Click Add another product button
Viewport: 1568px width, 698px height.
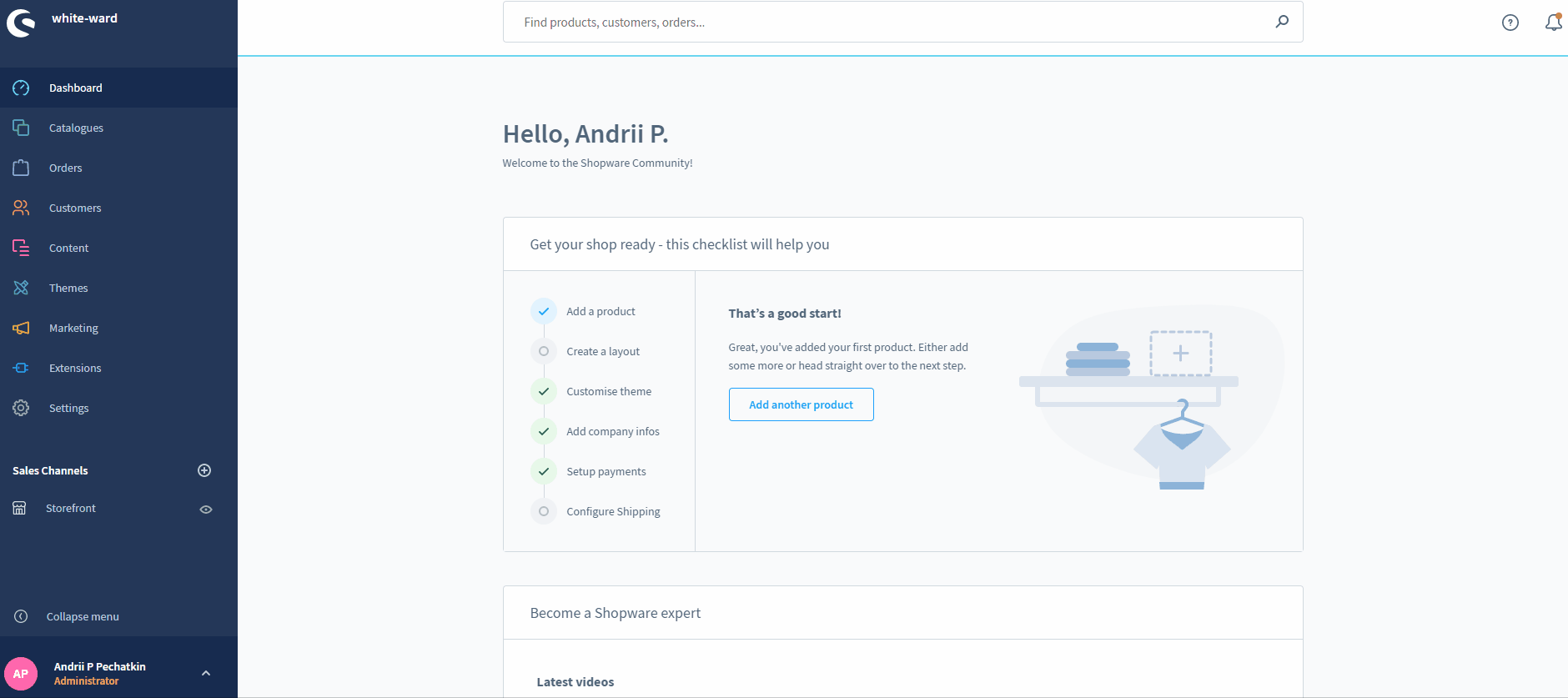point(801,404)
